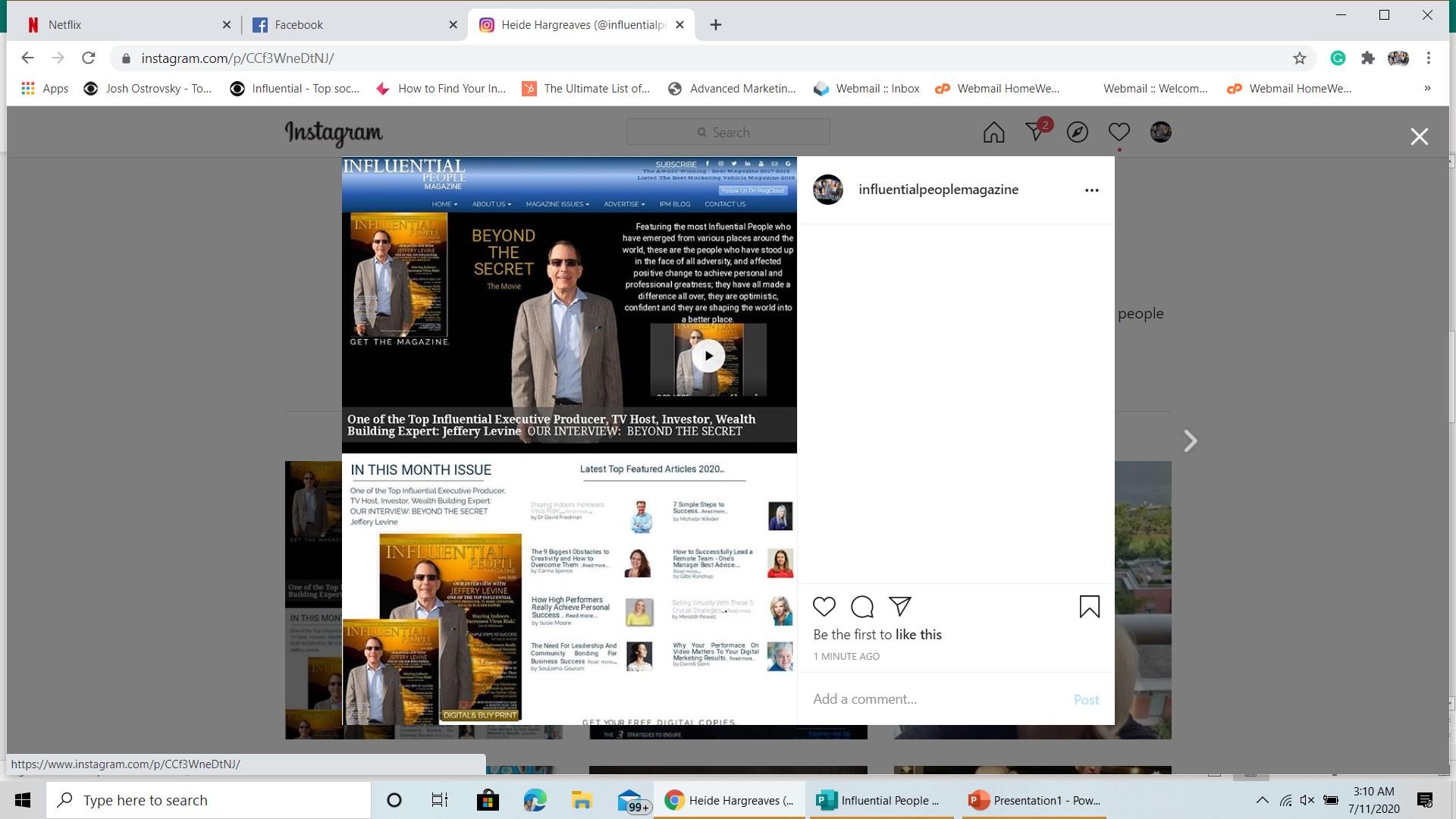Close the post overlay with X
This screenshot has width=1456, height=819.
coord(1419,136)
